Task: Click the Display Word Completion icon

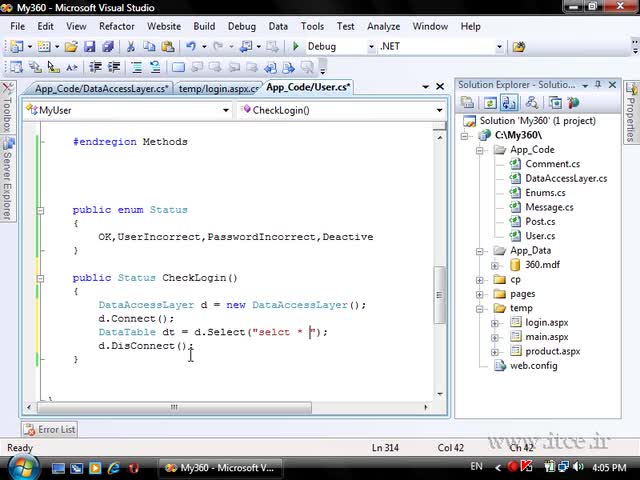Action: pyautogui.click(x=72, y=67)
